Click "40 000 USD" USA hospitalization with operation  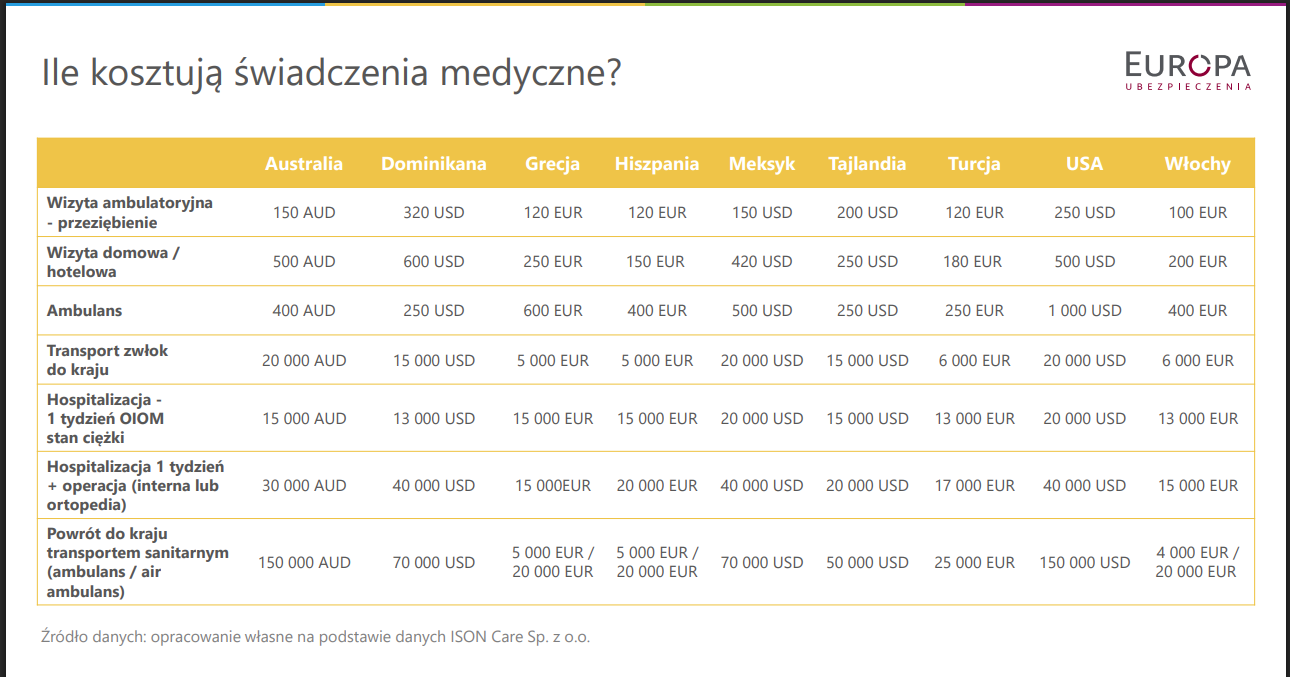1084,485
